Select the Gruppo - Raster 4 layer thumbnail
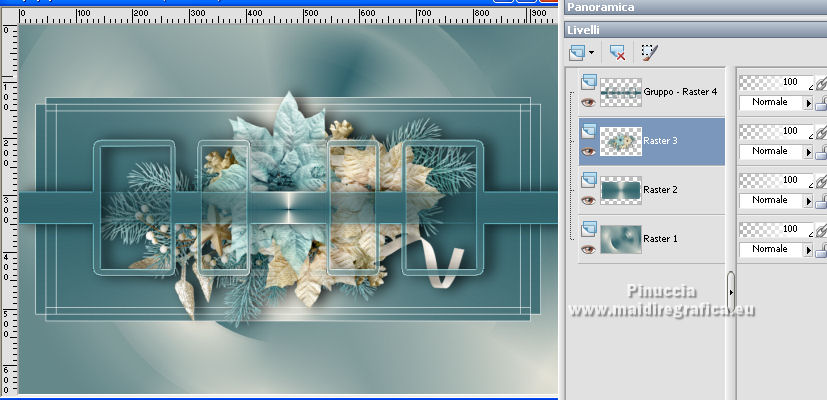The height and width of the screenshot is (400, 827). click(621, 92)
